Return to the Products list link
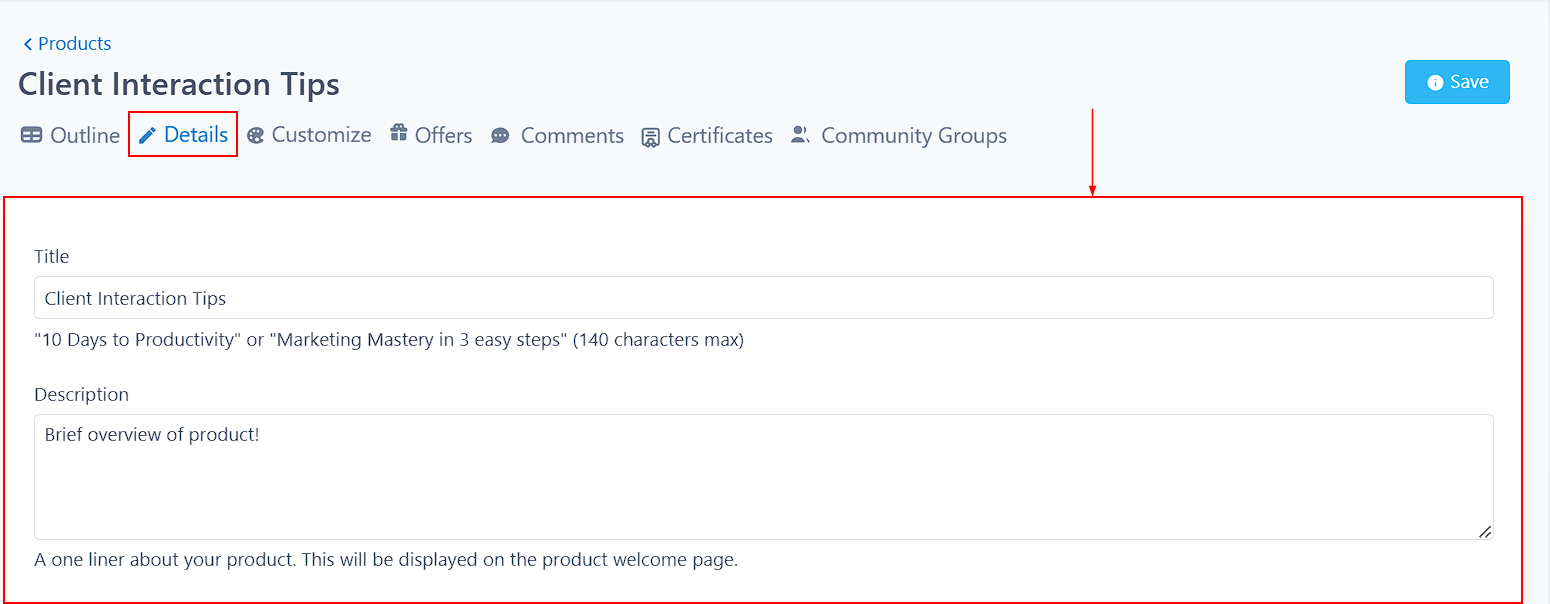This screenshot has width=1550, height=604. click(74, 44)
